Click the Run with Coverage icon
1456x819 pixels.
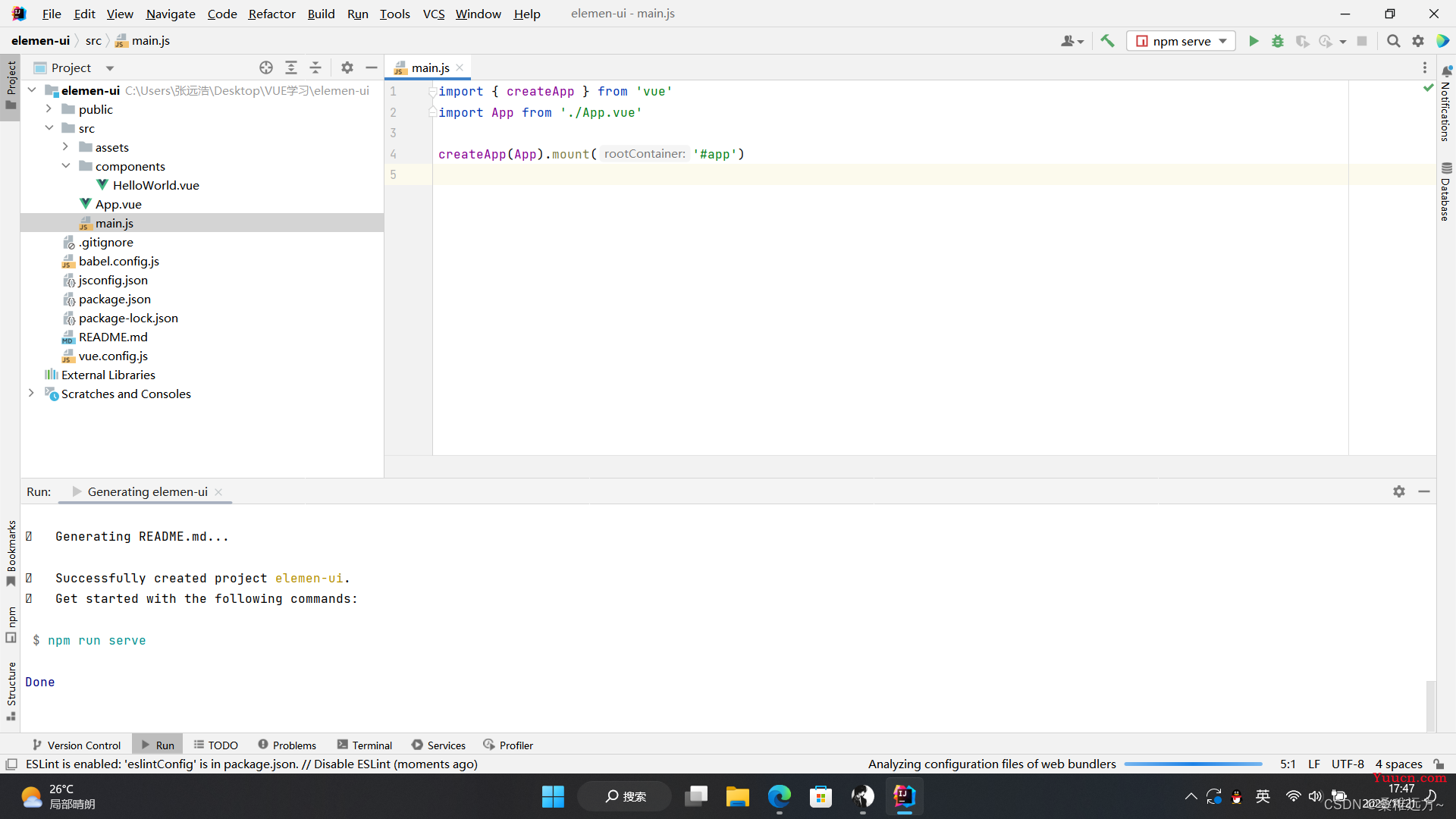1302,41
